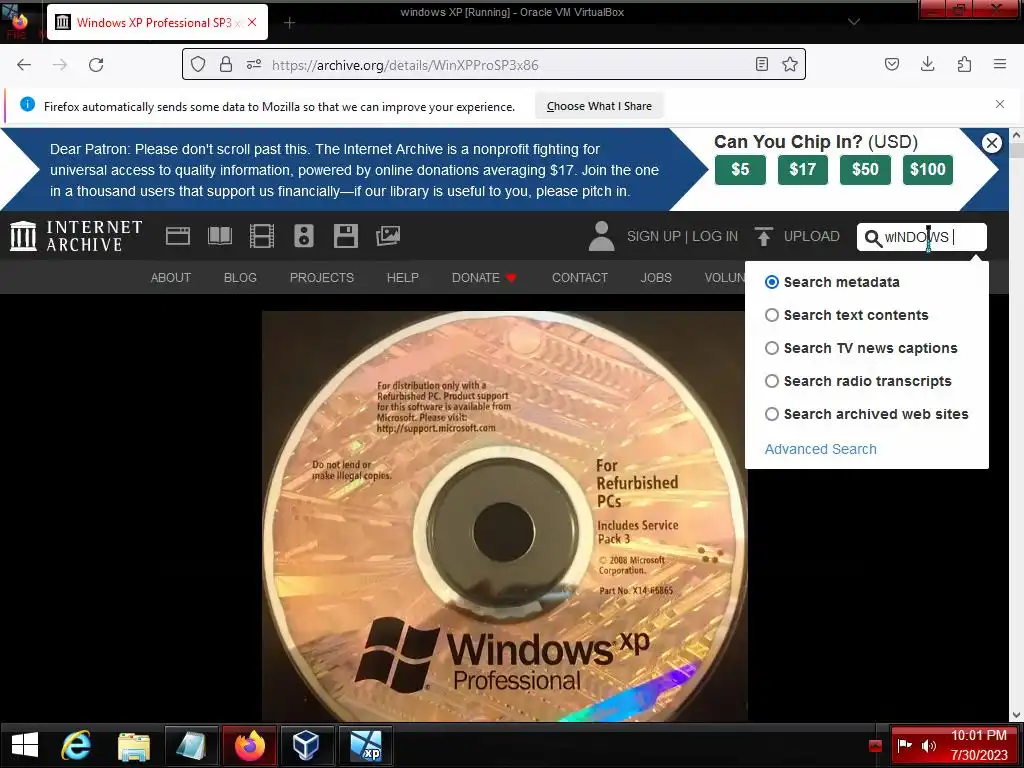The image size is (1024, 768).
Task: Open the BLOG nav item
Action: [240, 278]
